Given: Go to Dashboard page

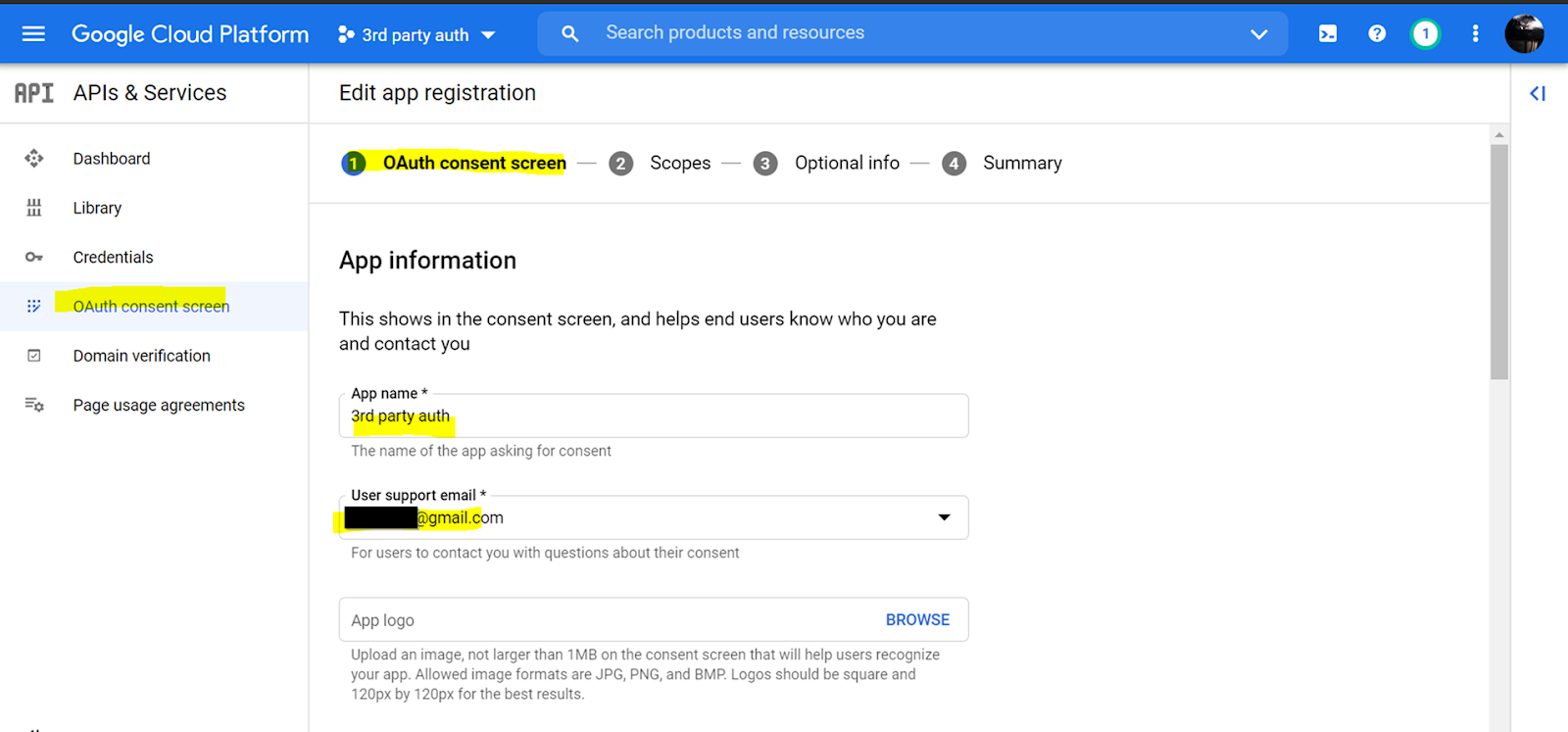Looking at the screenshot, I should coord(112,159).
